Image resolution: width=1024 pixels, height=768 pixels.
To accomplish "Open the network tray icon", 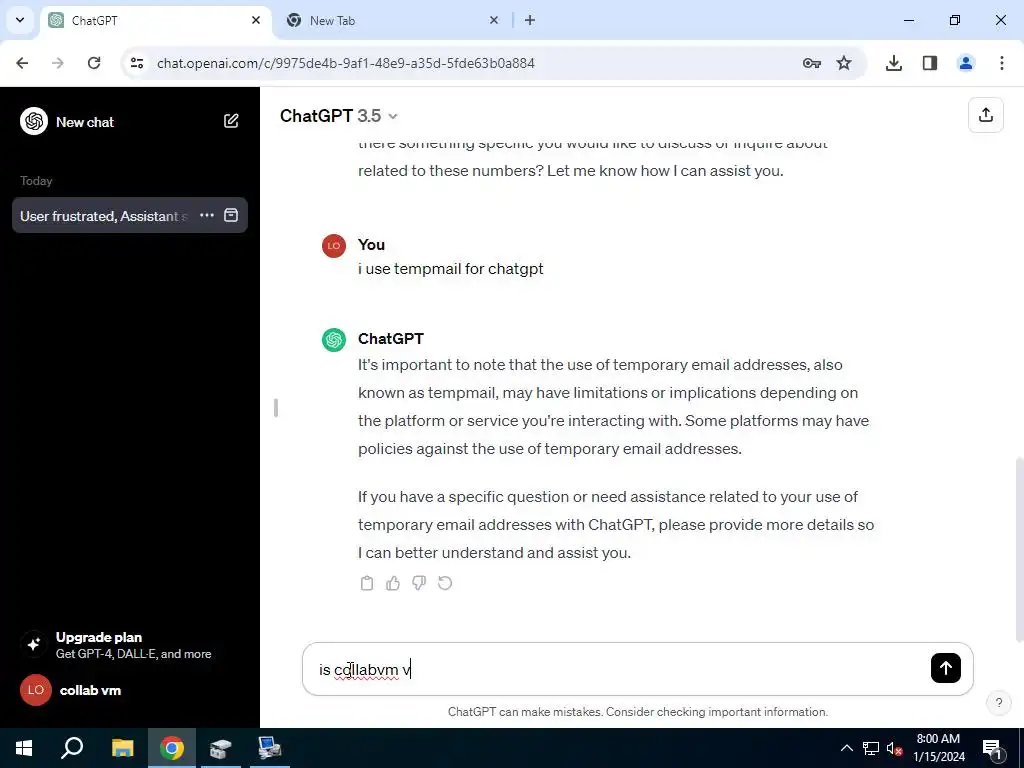I will pyautogui.click(x=871, y=748).
